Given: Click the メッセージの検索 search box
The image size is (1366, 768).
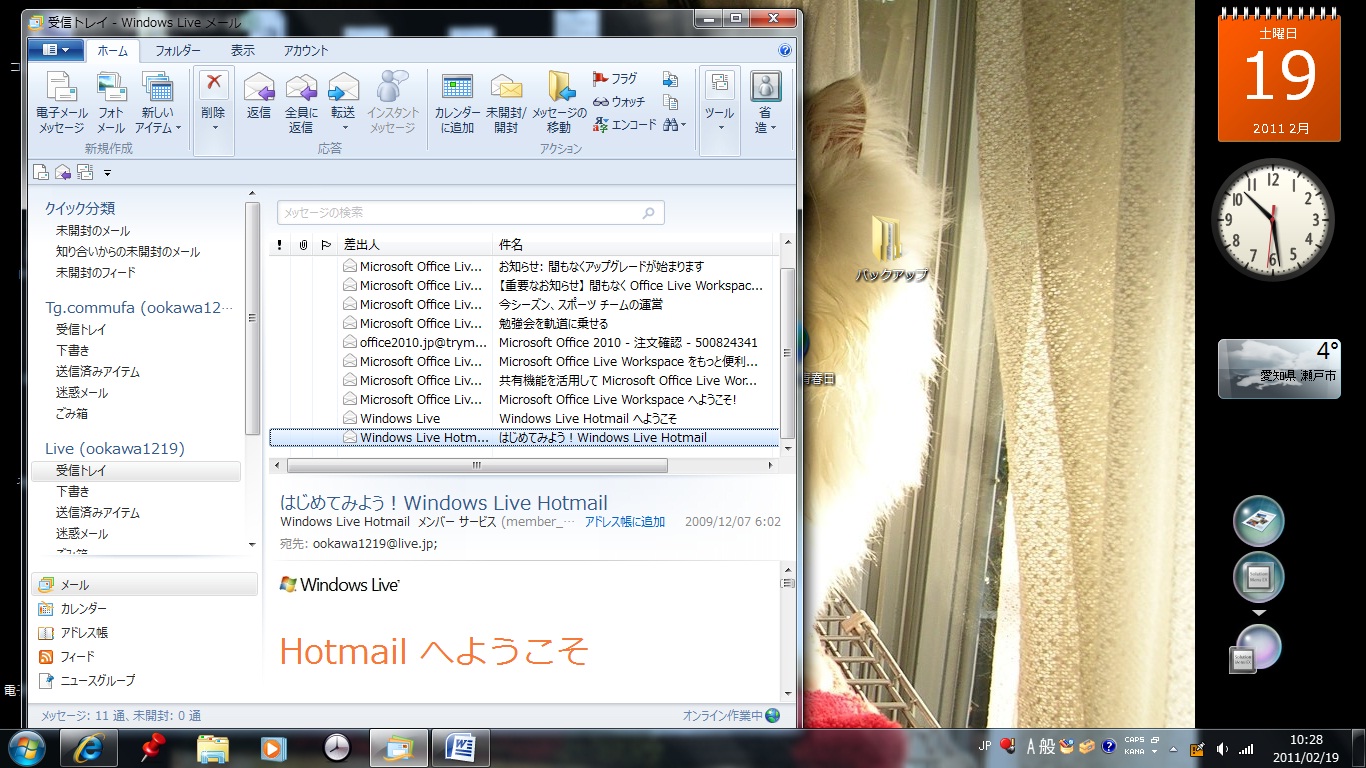Looking at the screenshot, I should (470, 212).
